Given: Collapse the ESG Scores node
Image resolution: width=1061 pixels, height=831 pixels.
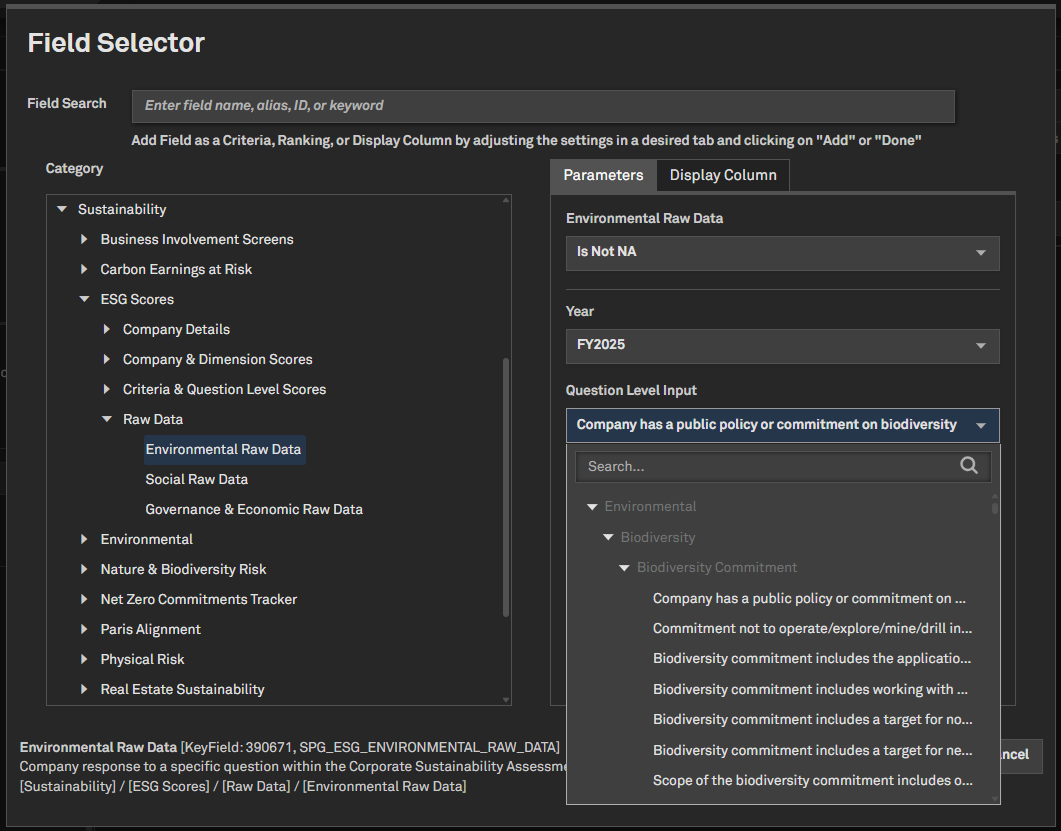Looking at the screenshot, I should (85, 299).
